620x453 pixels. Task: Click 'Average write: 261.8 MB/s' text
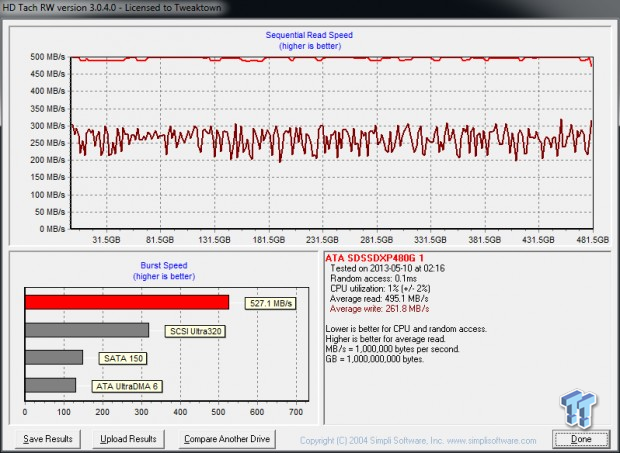(x=379, y=309)
